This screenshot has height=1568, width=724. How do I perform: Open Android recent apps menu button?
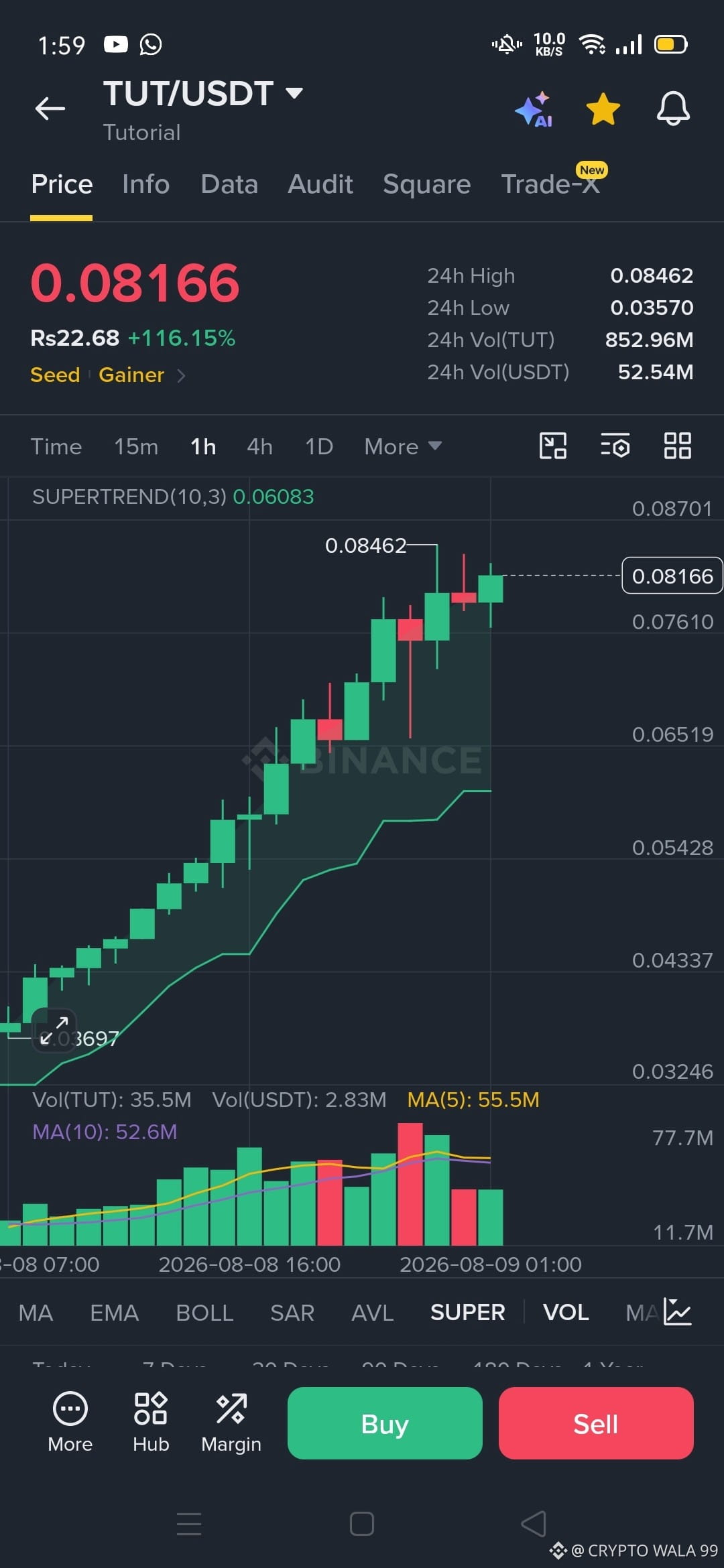tap(189, 1523)
